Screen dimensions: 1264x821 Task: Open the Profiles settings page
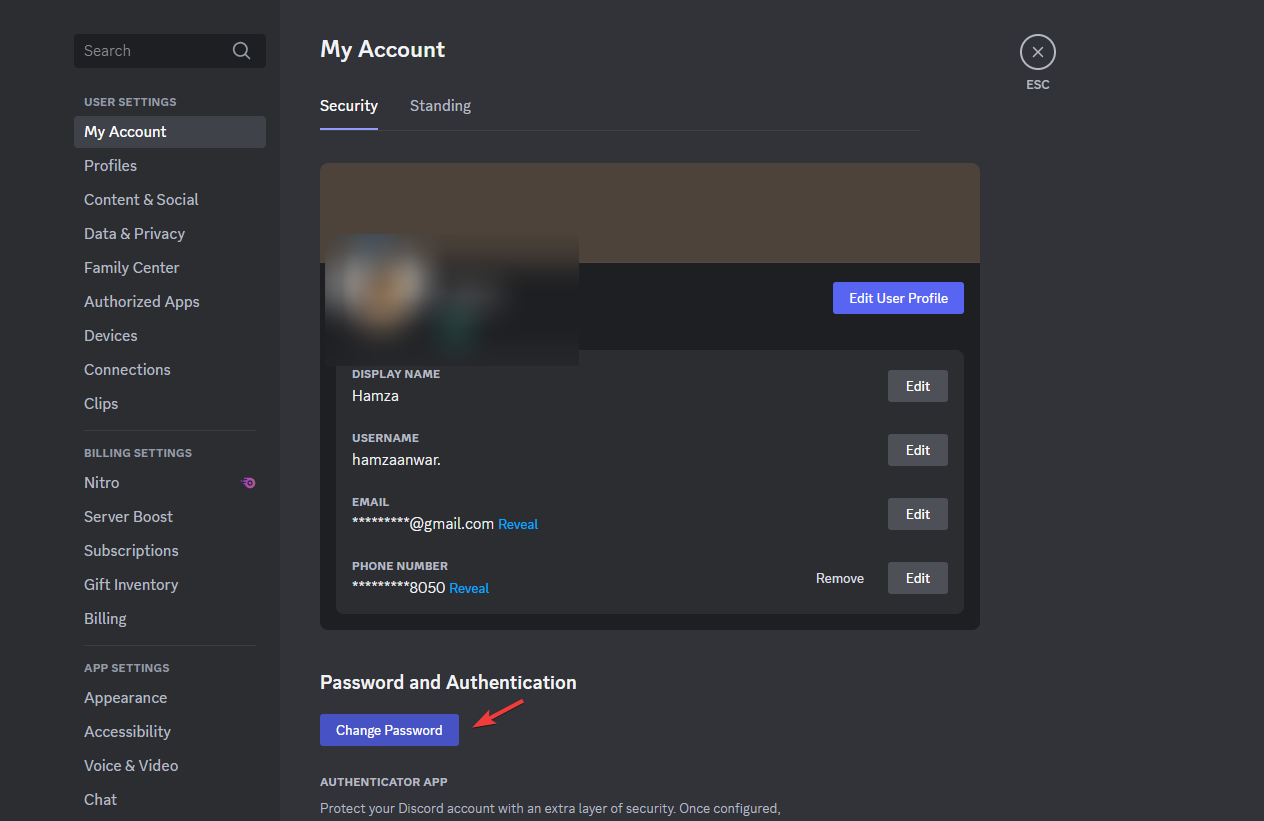[110, 165]
